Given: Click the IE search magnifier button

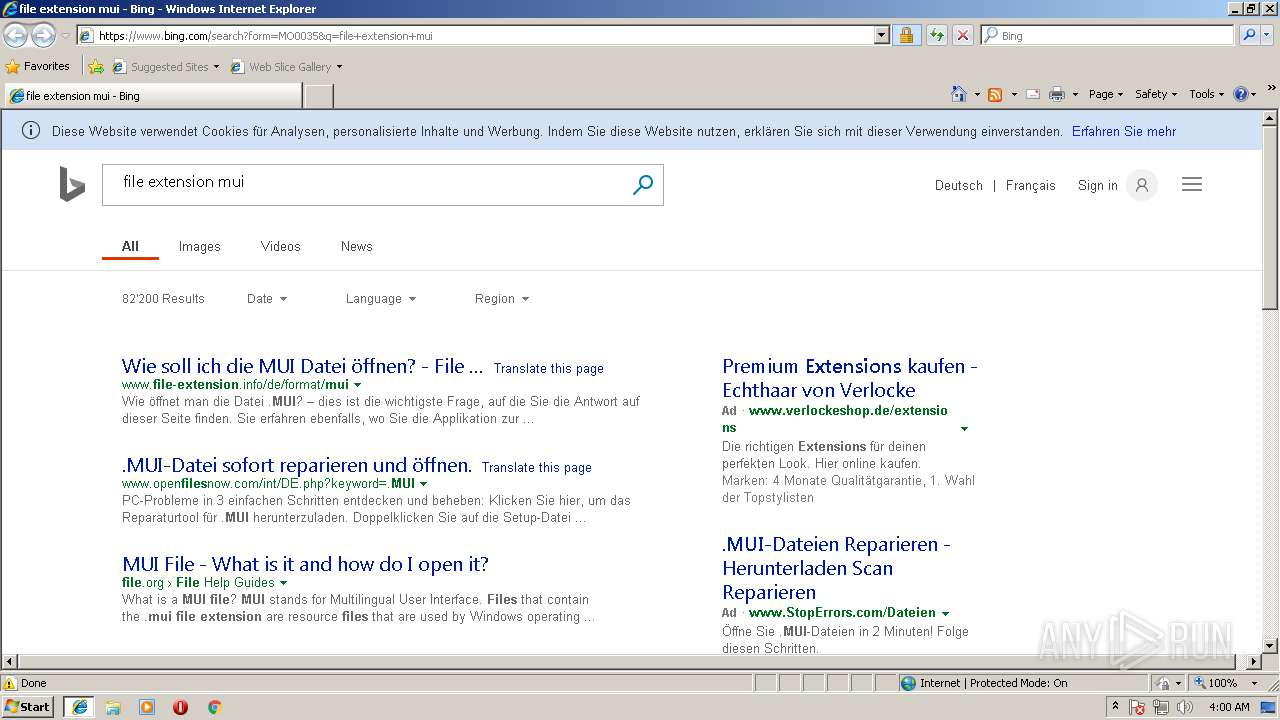Looking at the screenshot, I should click(x=1248, y=35).
